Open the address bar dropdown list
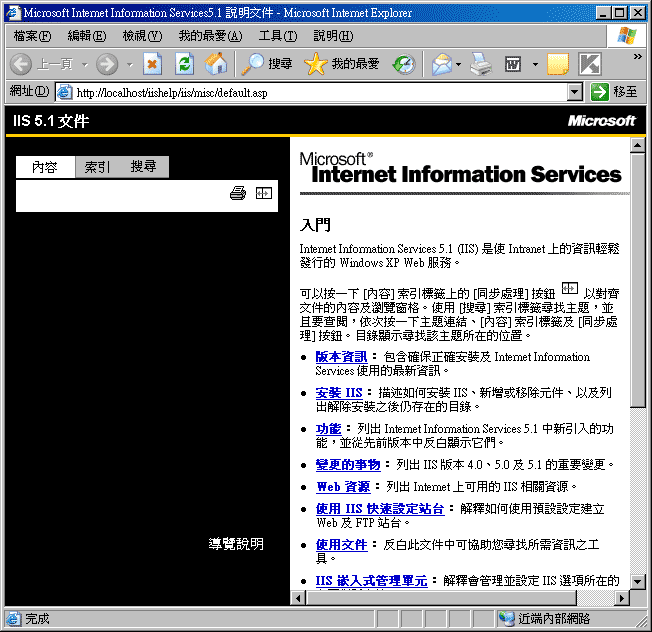The height and width of the screenshot is (632, 652). [575, 92]
